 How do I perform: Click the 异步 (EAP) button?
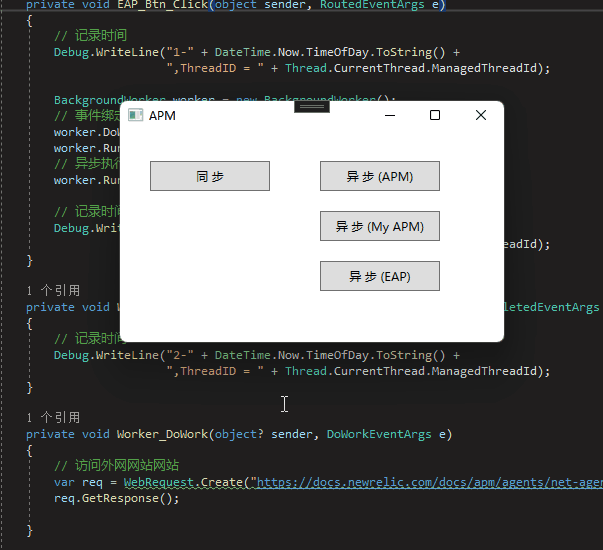pos(380,276)
